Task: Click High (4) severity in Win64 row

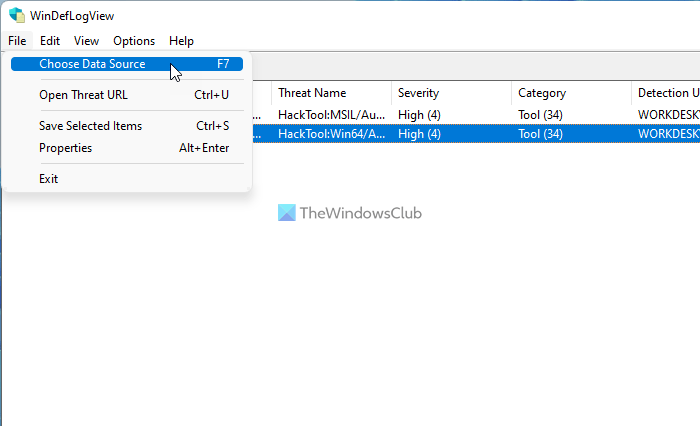Action: [x=419, y=134]
